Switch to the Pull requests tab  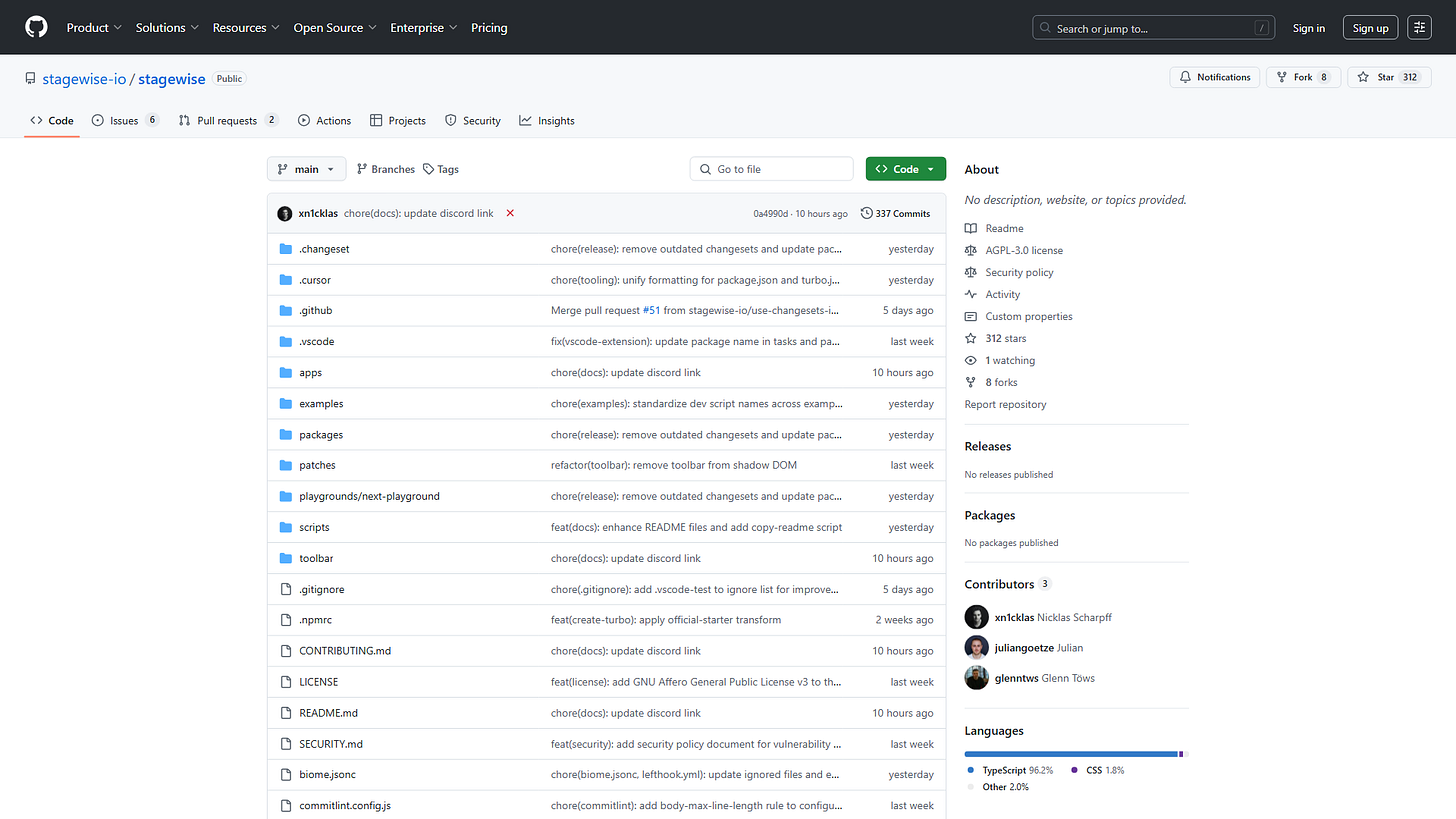click(228, 120)
